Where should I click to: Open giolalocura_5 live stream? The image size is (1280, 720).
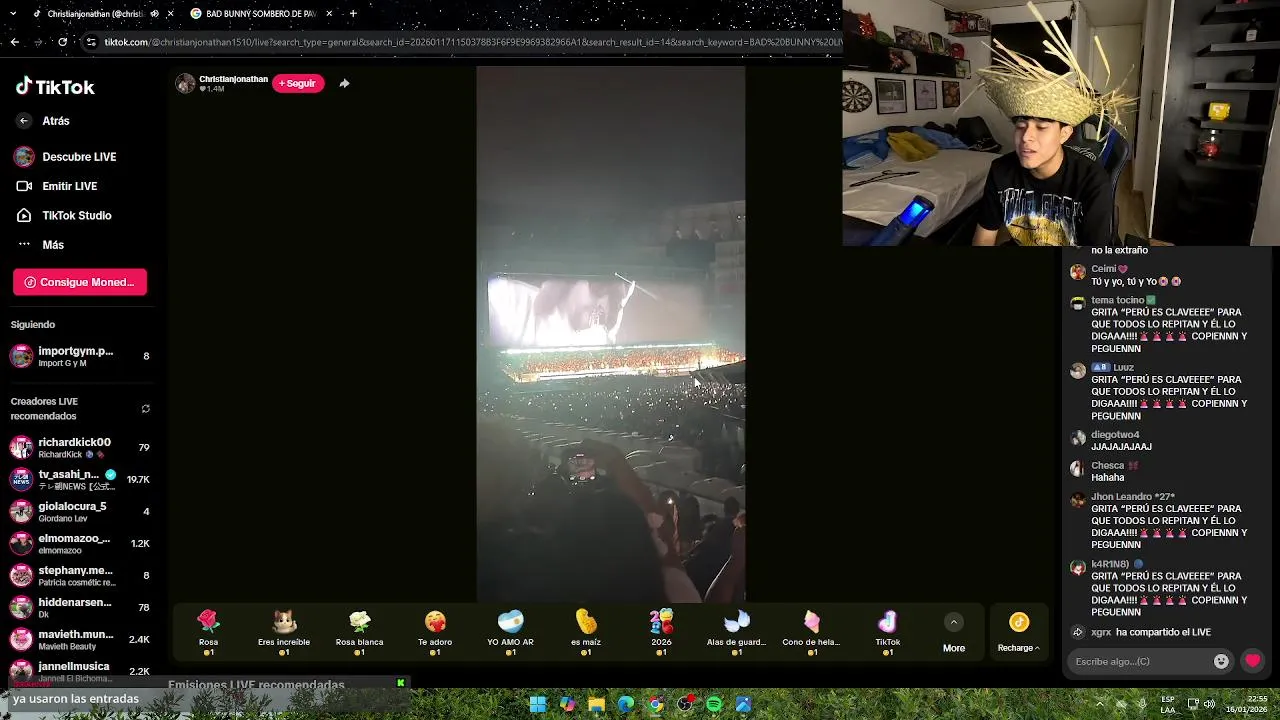[80, 511]
